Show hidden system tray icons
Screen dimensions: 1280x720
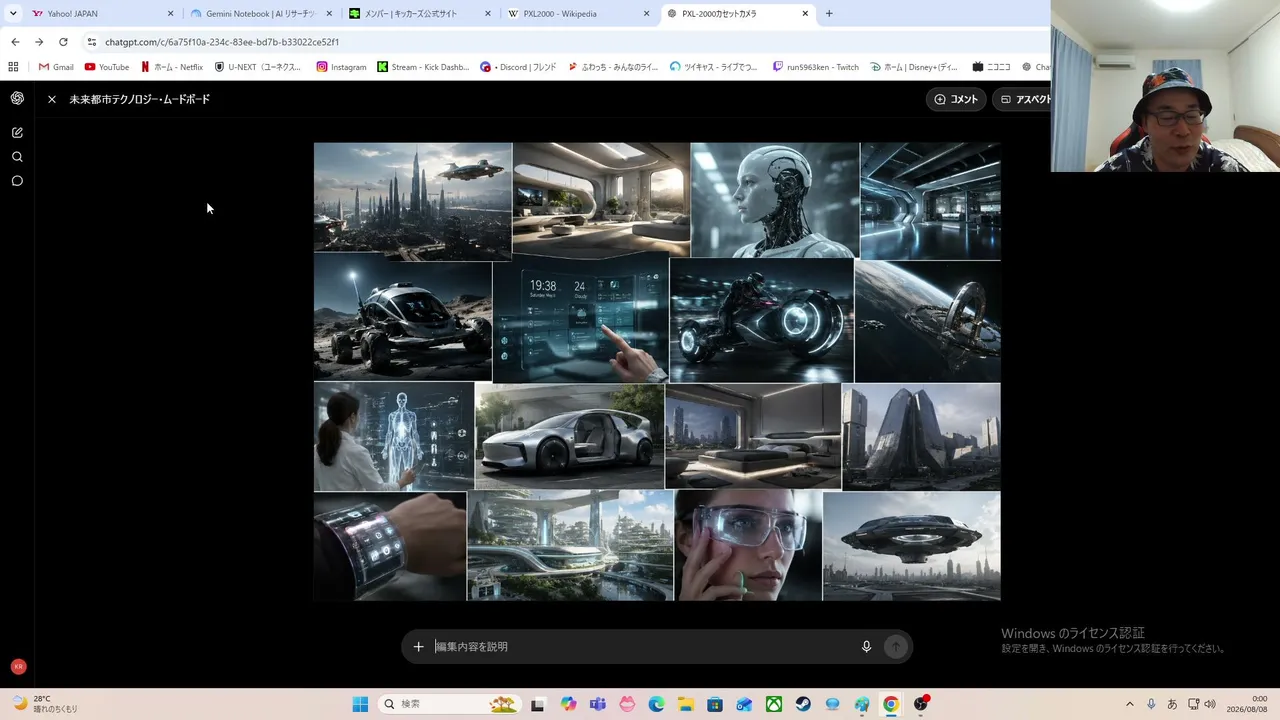tap(1130, 704)
